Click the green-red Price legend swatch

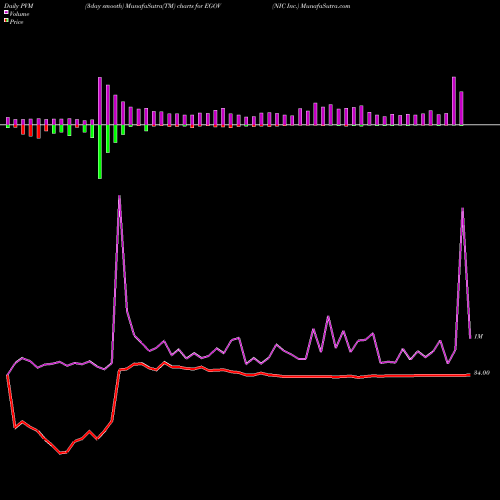(x=6, y=21)
